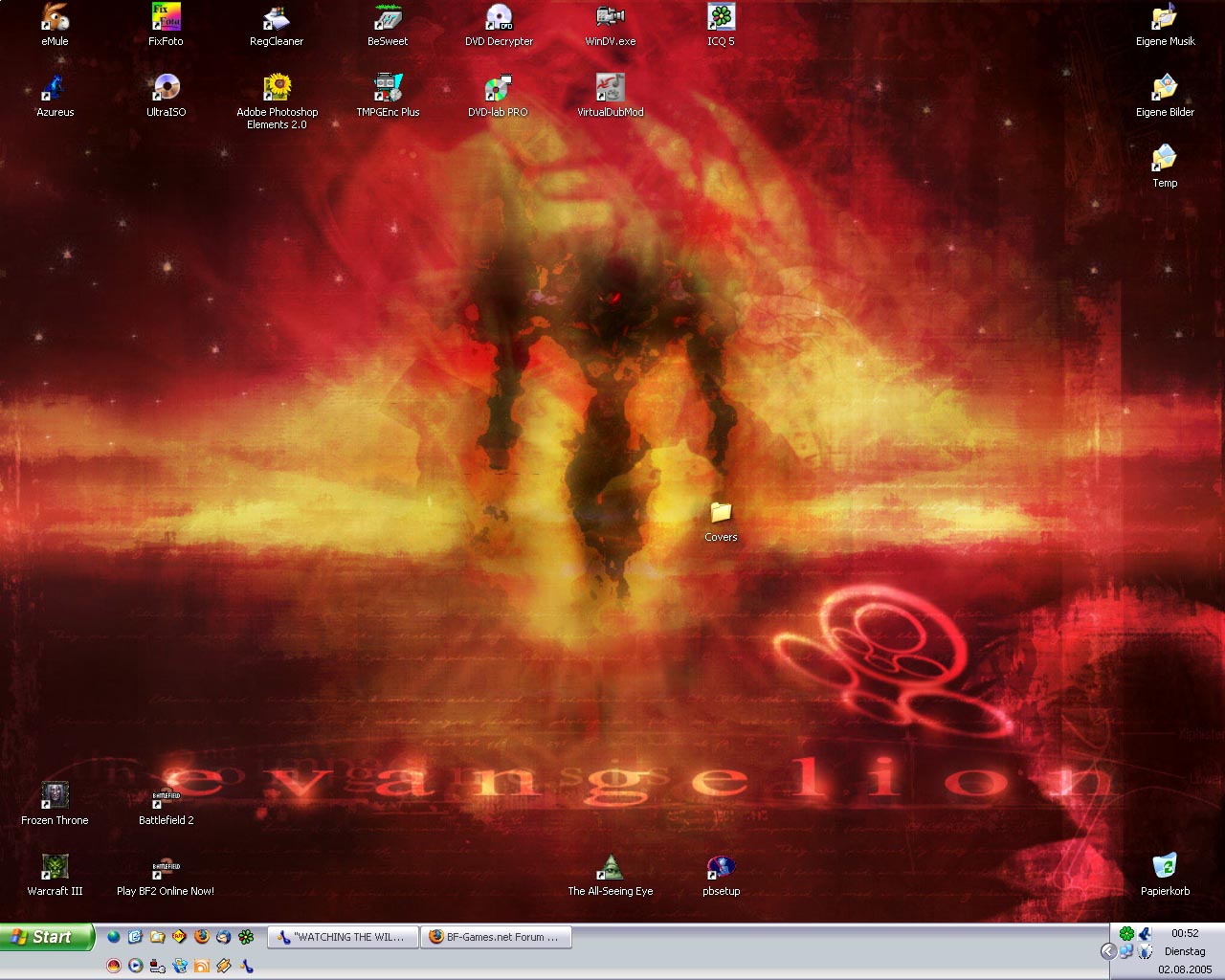
Task: Launch FixFoto from the desktop
Action: (166, 26)
